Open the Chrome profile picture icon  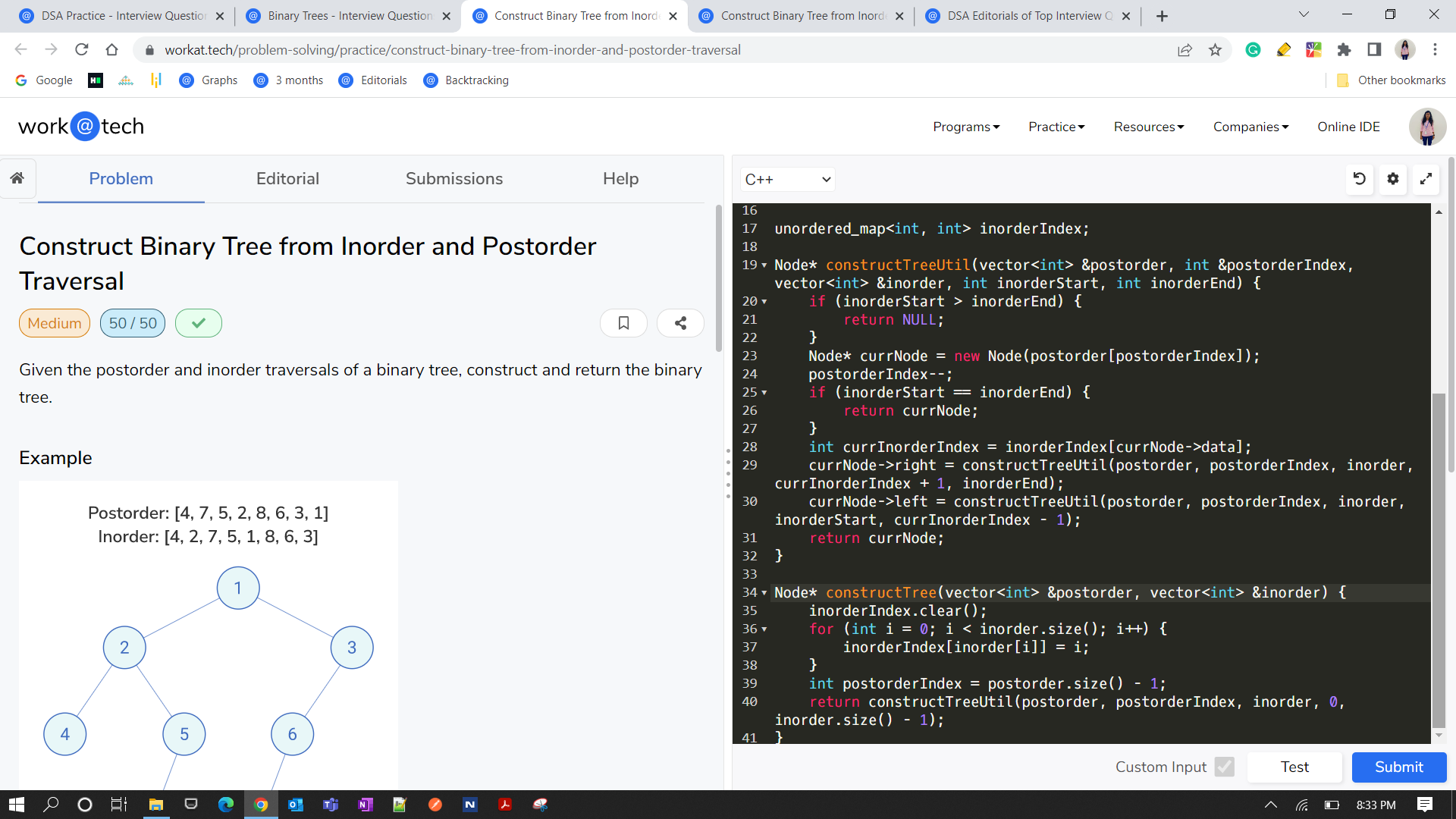[x=1404, y=50]
